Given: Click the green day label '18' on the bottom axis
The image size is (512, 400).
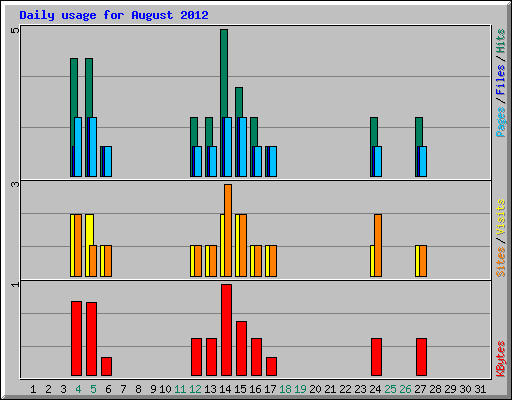Looking at the screenshot, I should (x=285, y=389).
